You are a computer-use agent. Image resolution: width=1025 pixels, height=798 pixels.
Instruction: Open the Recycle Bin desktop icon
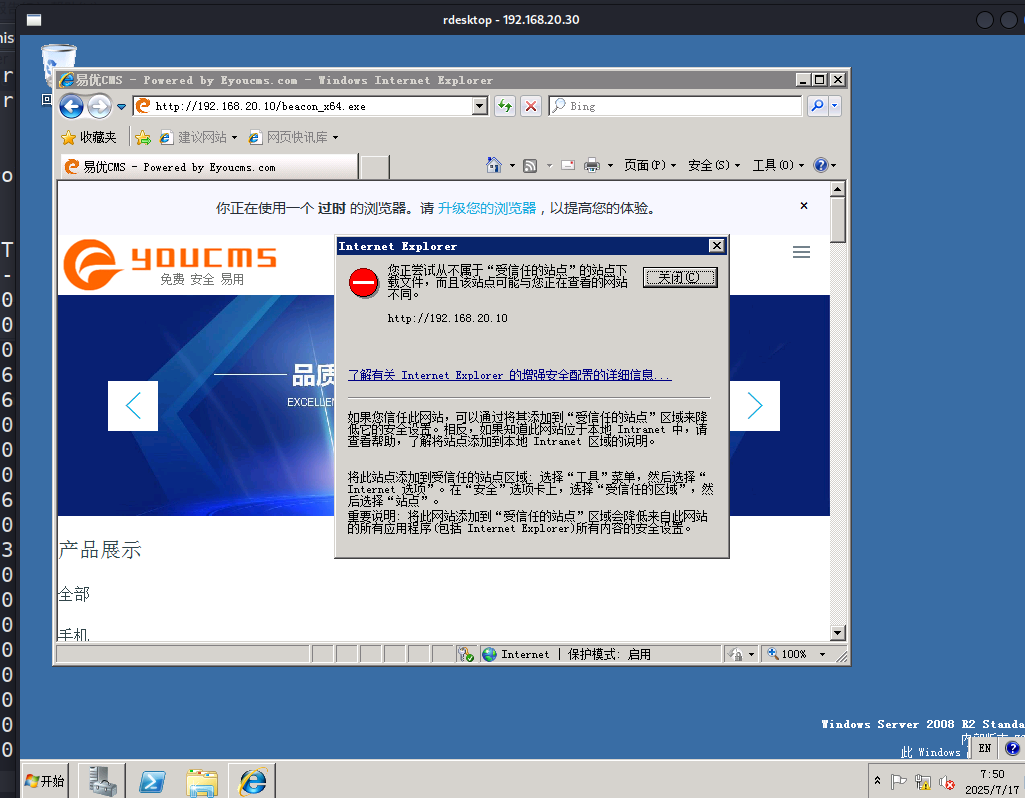(58, 65)
